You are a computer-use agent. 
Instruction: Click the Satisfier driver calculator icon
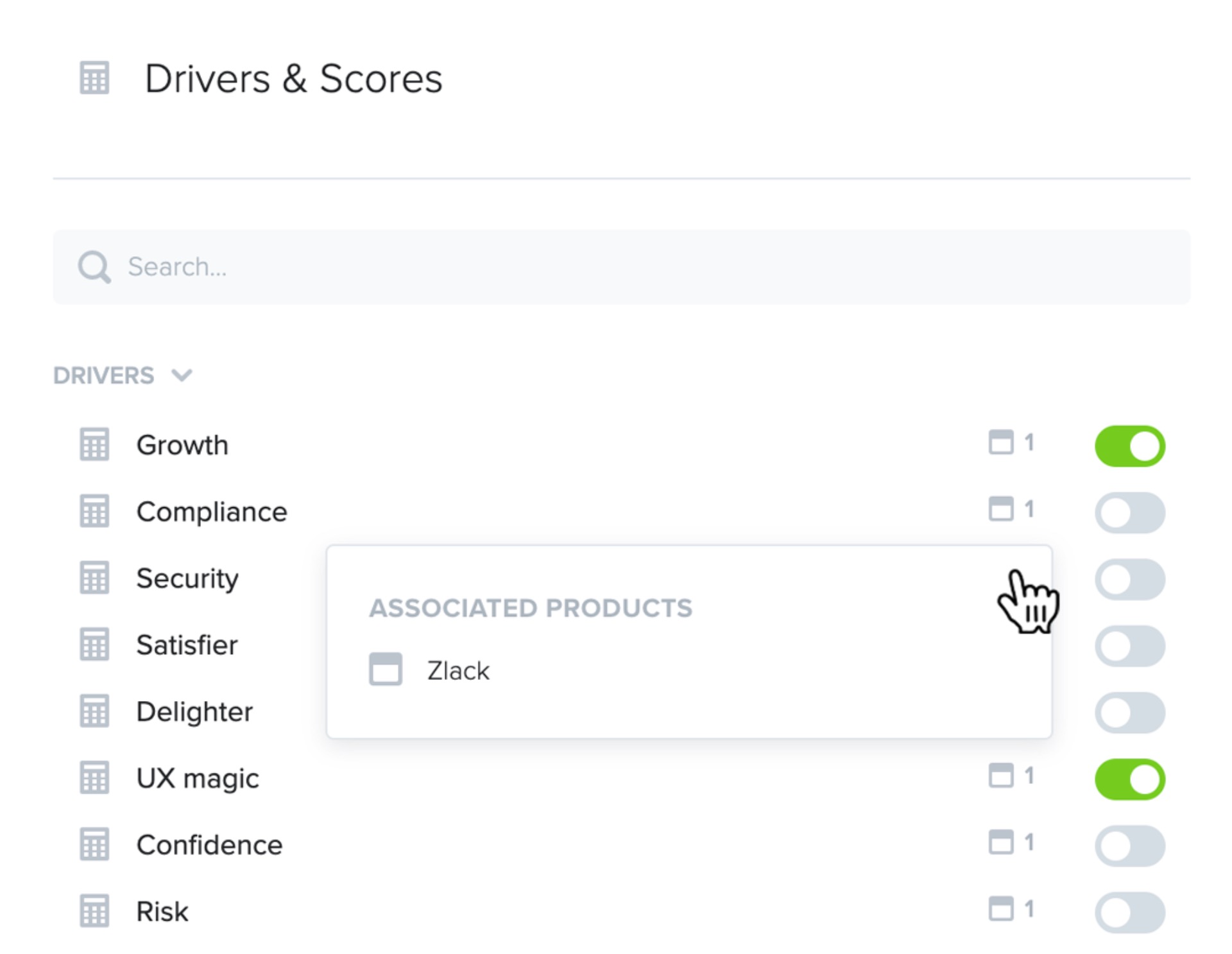click(x=94, y=645)
